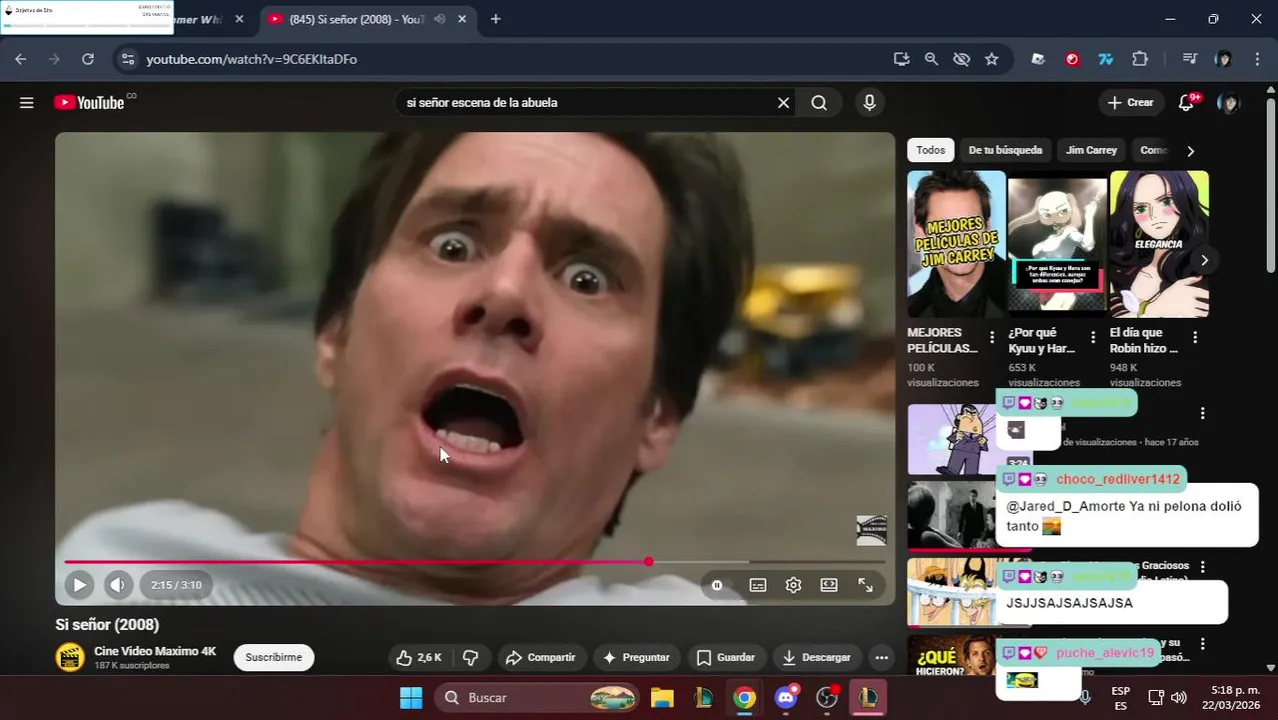This screenshot has width=1278, height=720.
Task: Run the search with the magnifier button
Action: coord(819,102)
